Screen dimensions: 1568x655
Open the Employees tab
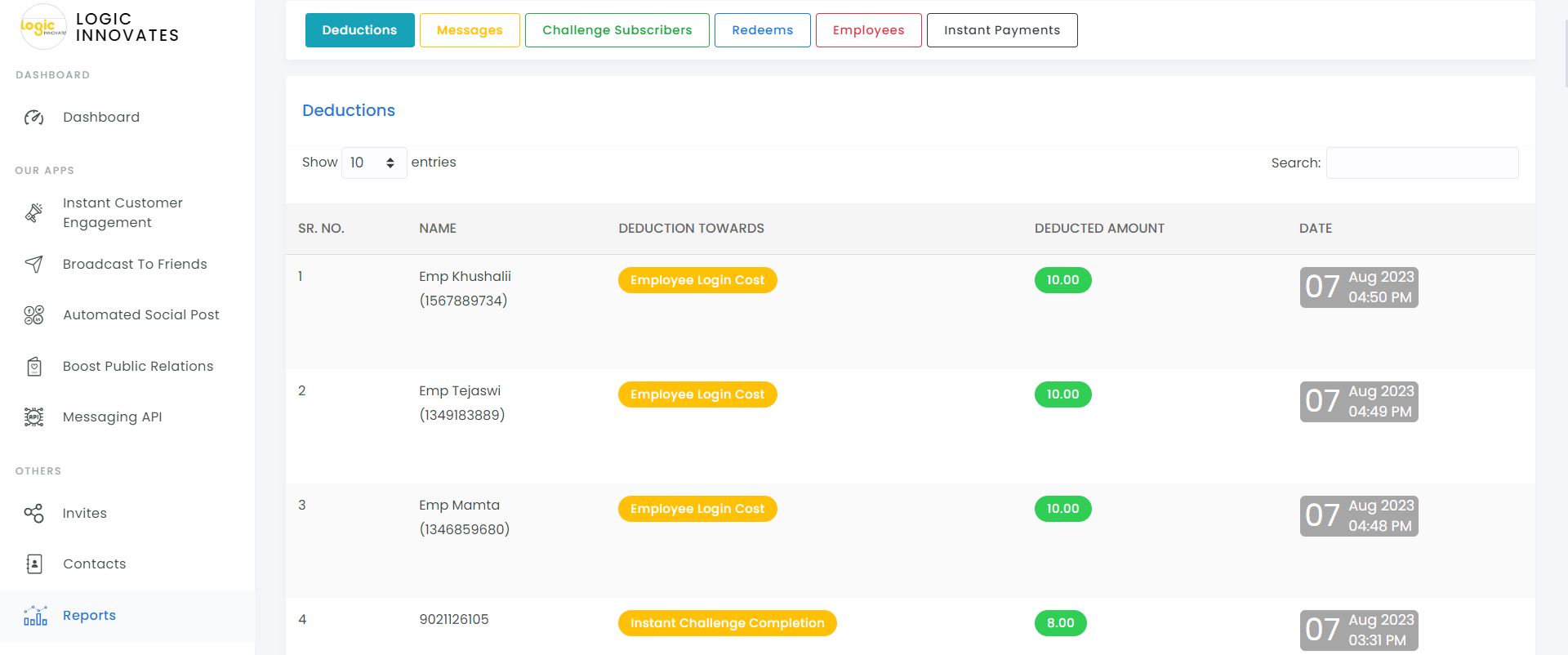[x=869, y=30]
